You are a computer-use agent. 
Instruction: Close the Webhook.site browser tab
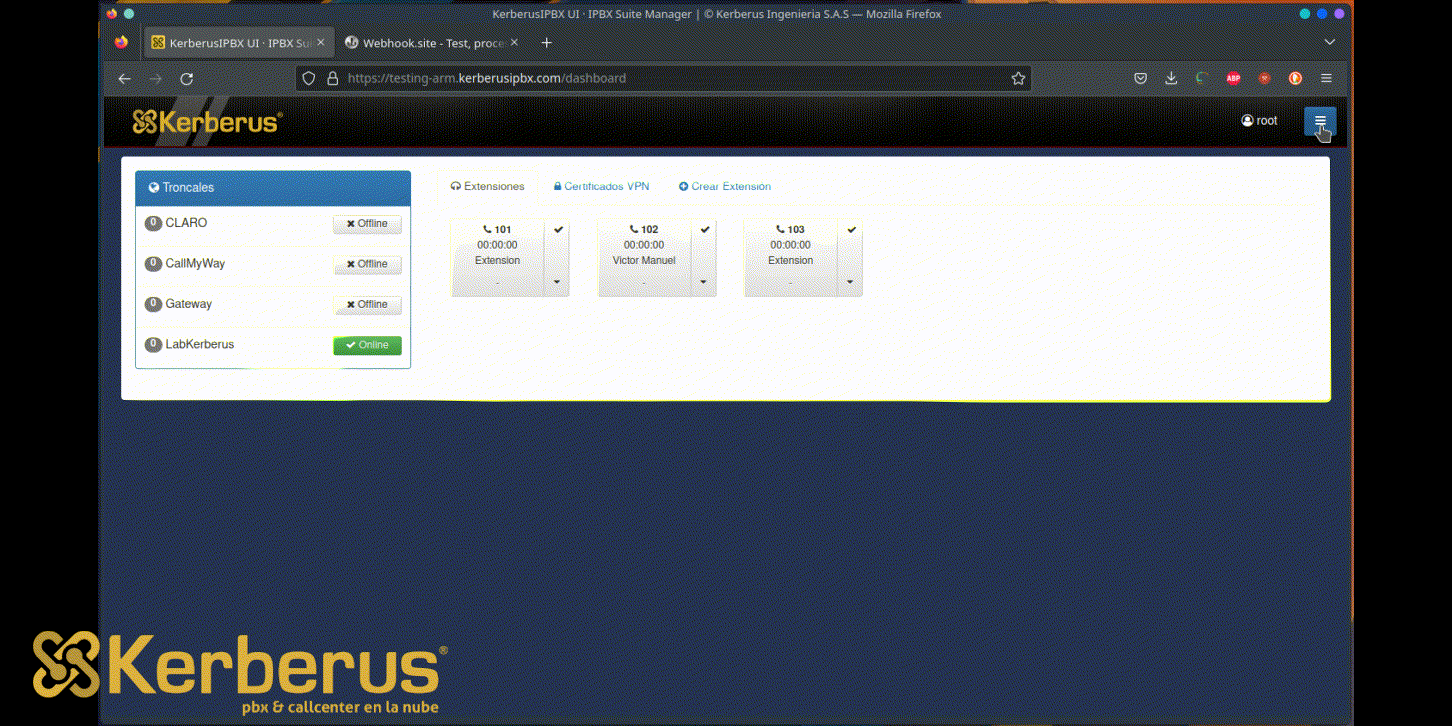click(x=514, y=43)
